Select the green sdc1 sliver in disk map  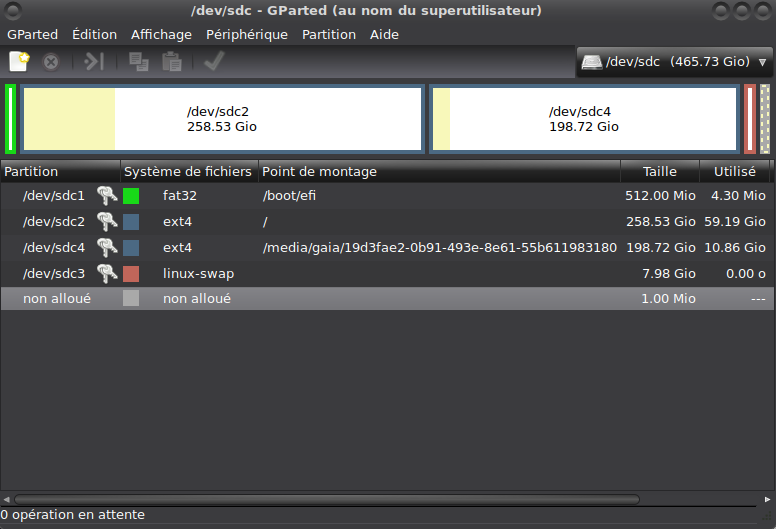[10, 119]
